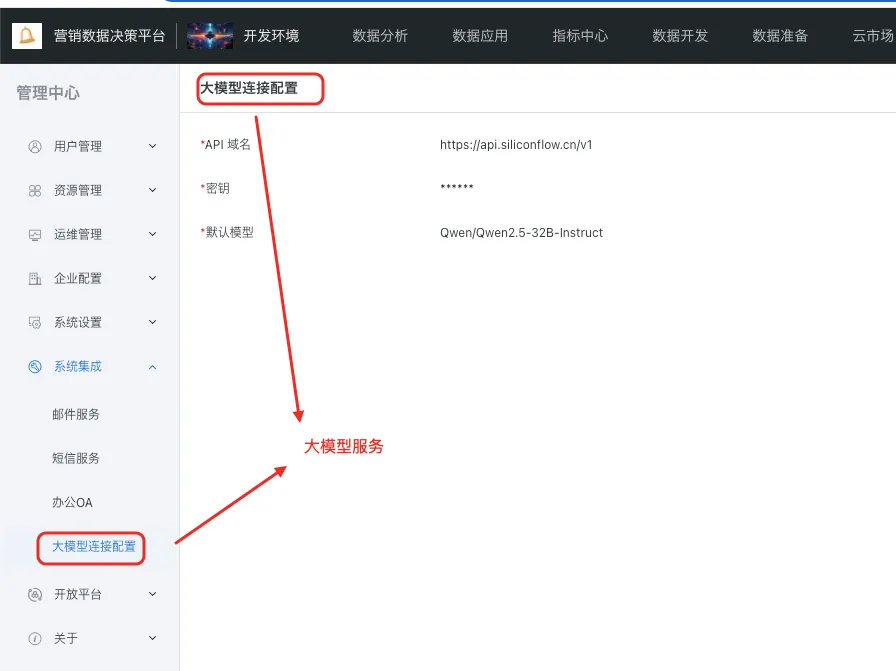Open the 数据分析 top menu
This screenshot has height=671, width=896.
pos(380,36)
